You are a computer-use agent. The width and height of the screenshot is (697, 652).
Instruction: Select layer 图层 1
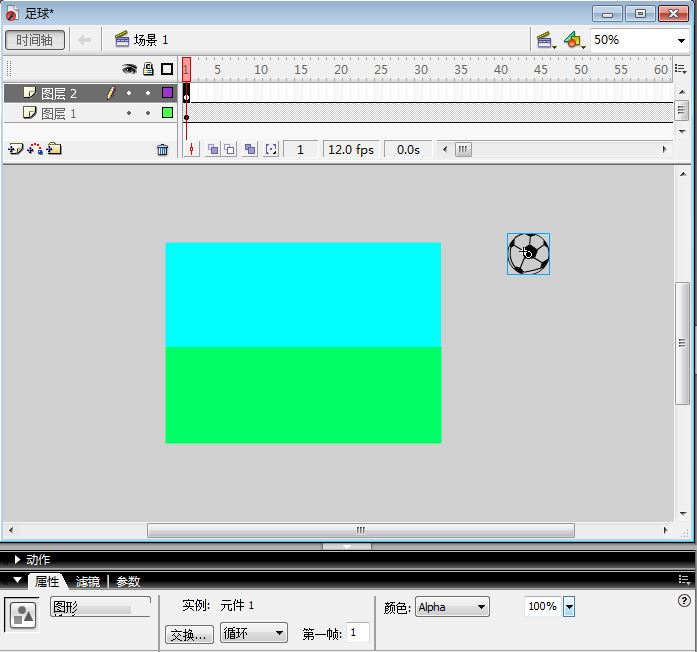point(59,113)
